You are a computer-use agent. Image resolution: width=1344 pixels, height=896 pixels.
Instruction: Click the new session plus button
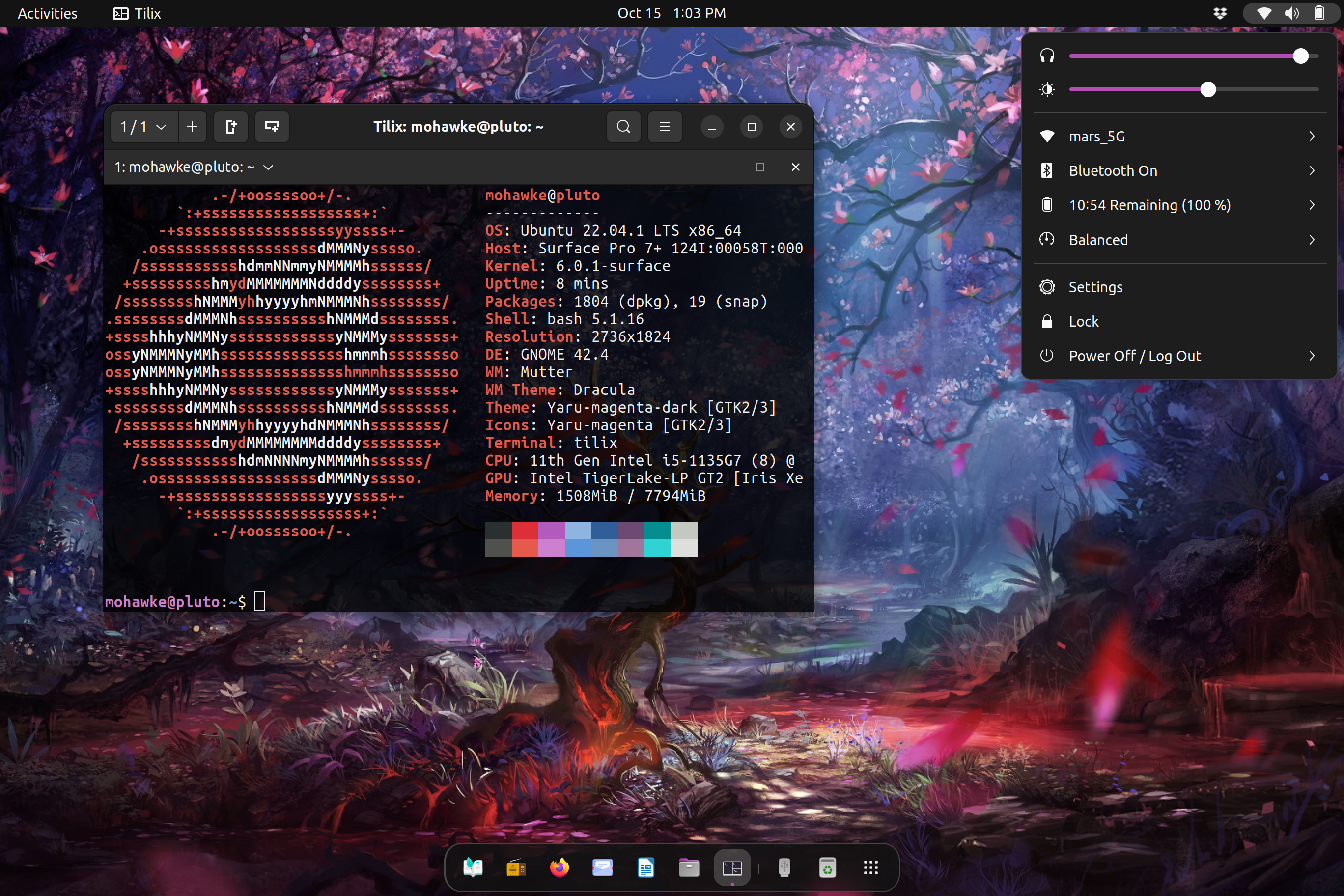pyautogui.click(x=192, y=126)
